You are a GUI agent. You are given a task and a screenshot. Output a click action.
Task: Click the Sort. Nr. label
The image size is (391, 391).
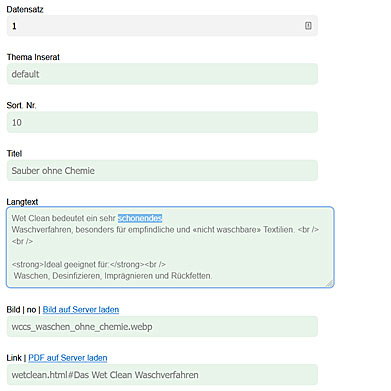[x=21, y=105]
